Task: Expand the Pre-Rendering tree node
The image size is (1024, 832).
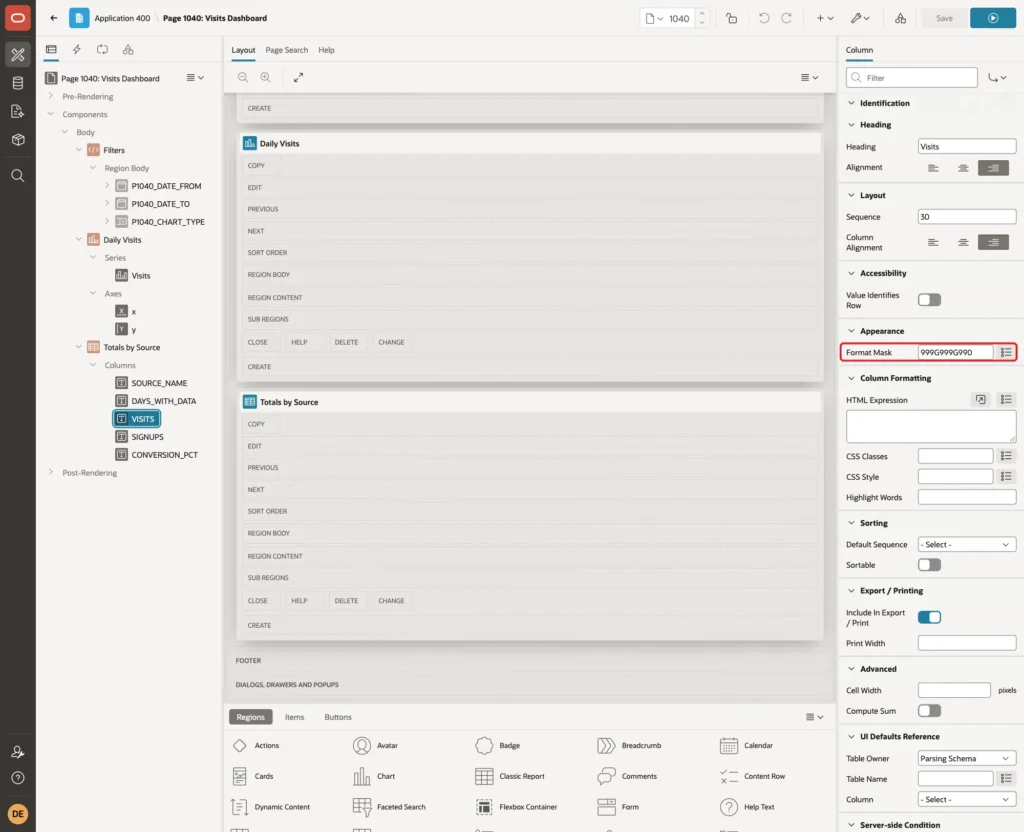Action: pos(51,96)
